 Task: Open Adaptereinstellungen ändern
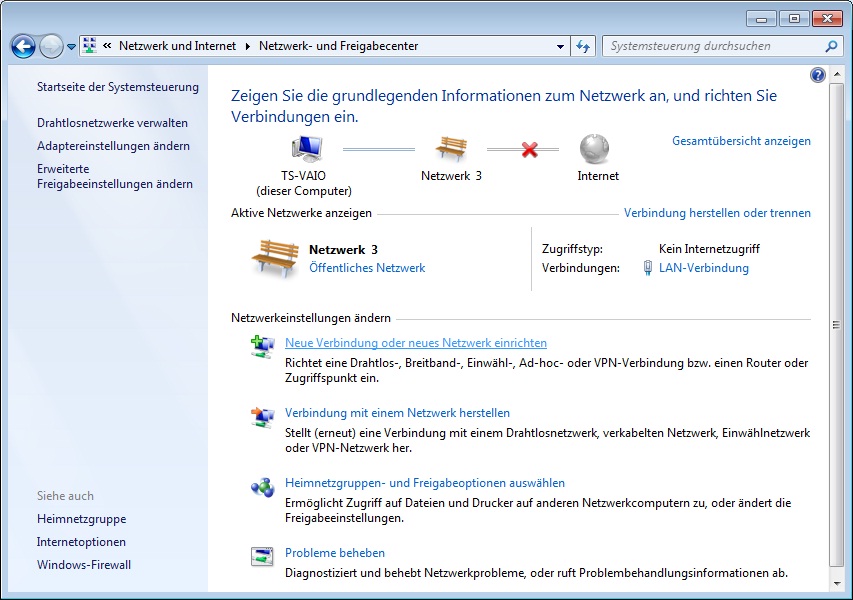[113, 146]
